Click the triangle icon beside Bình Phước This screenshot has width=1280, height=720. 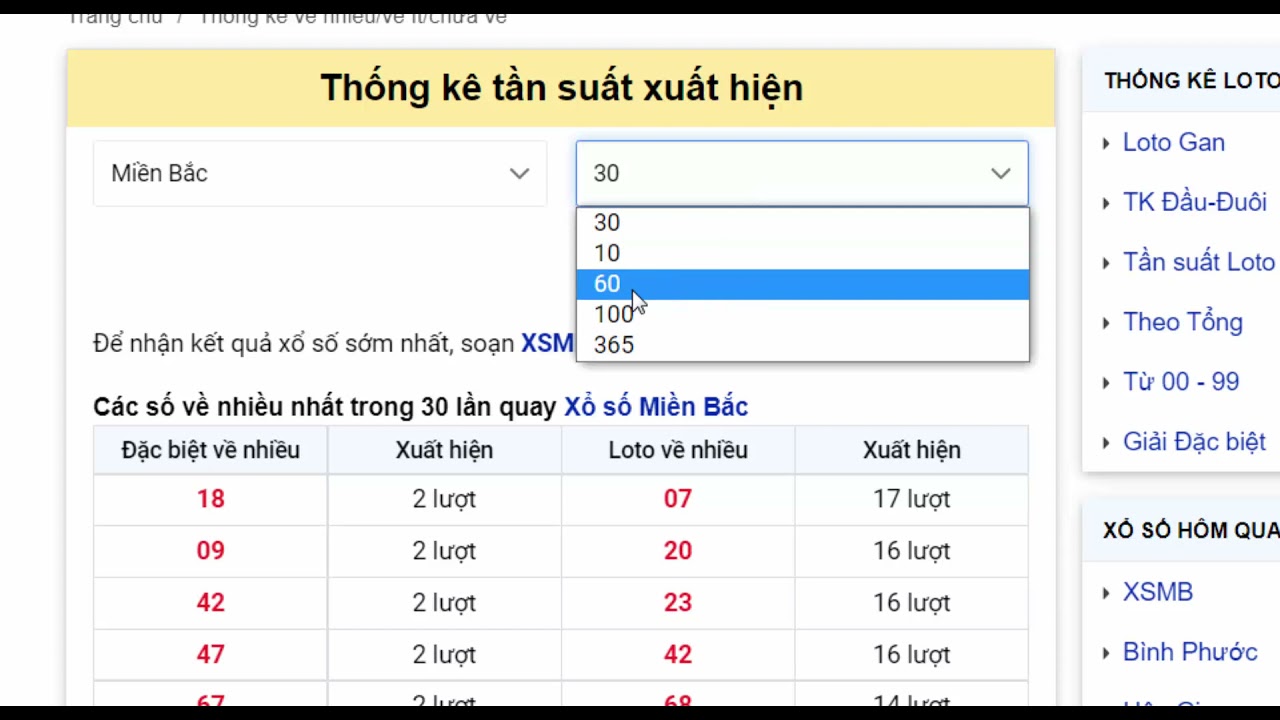pos(1108,652)
